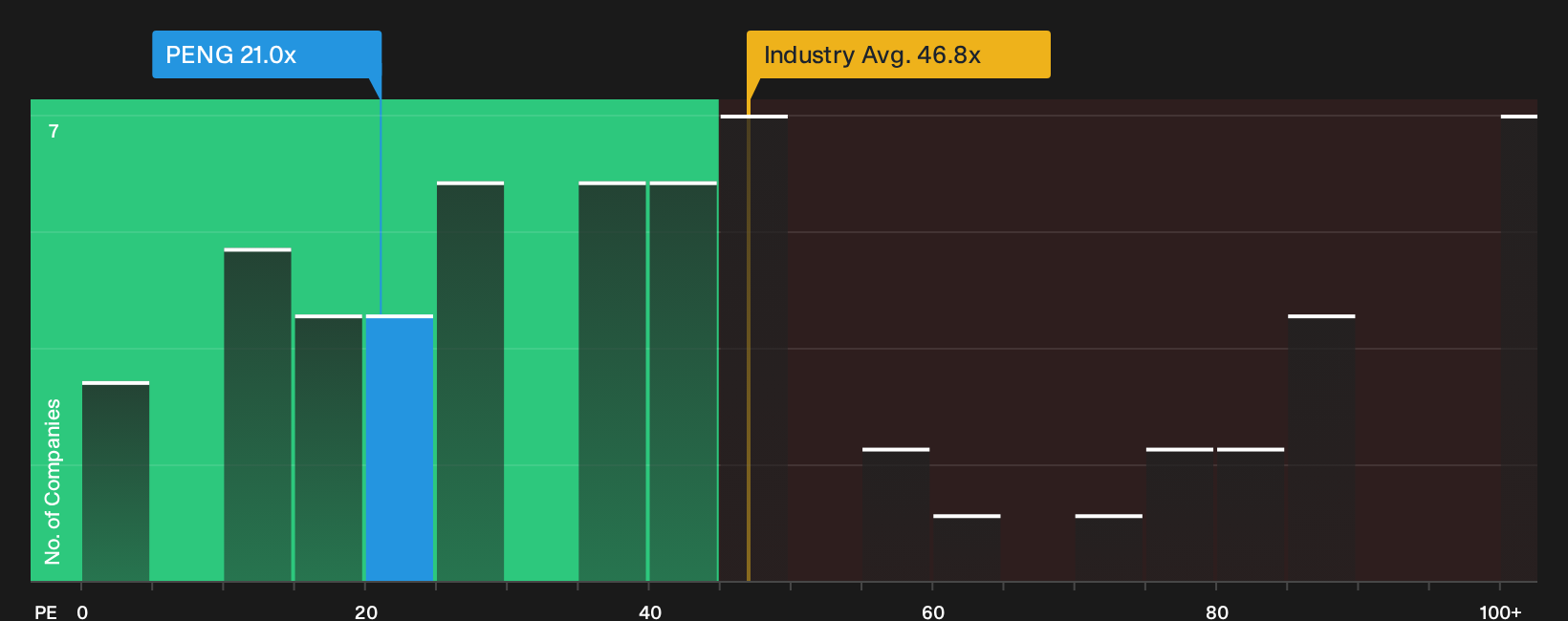Click the x-axis label 60

(x=933, y=611)
